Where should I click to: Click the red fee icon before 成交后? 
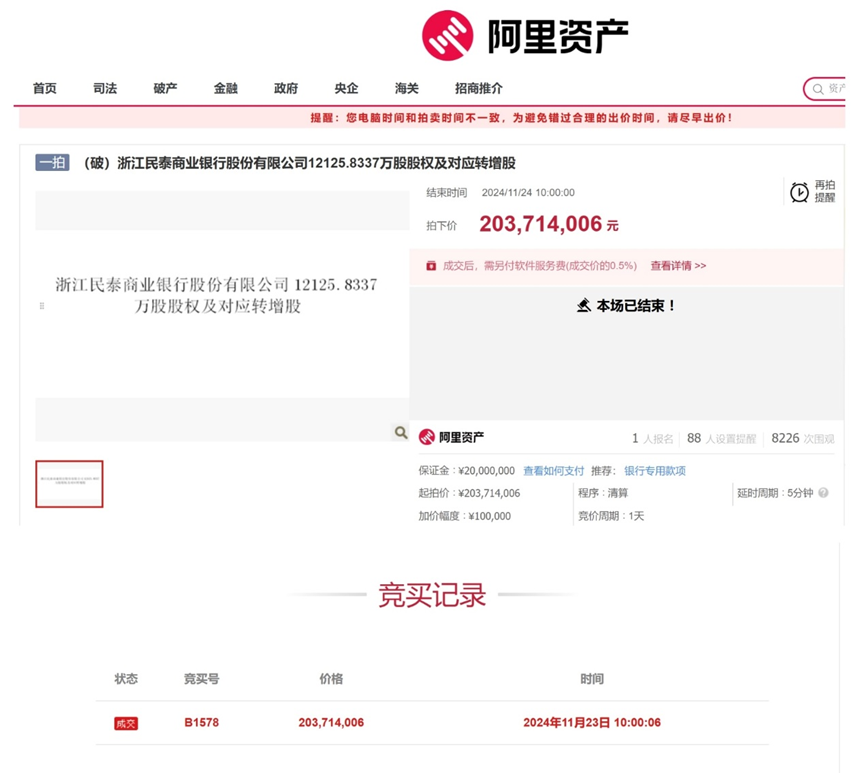[x=431, y=266]
